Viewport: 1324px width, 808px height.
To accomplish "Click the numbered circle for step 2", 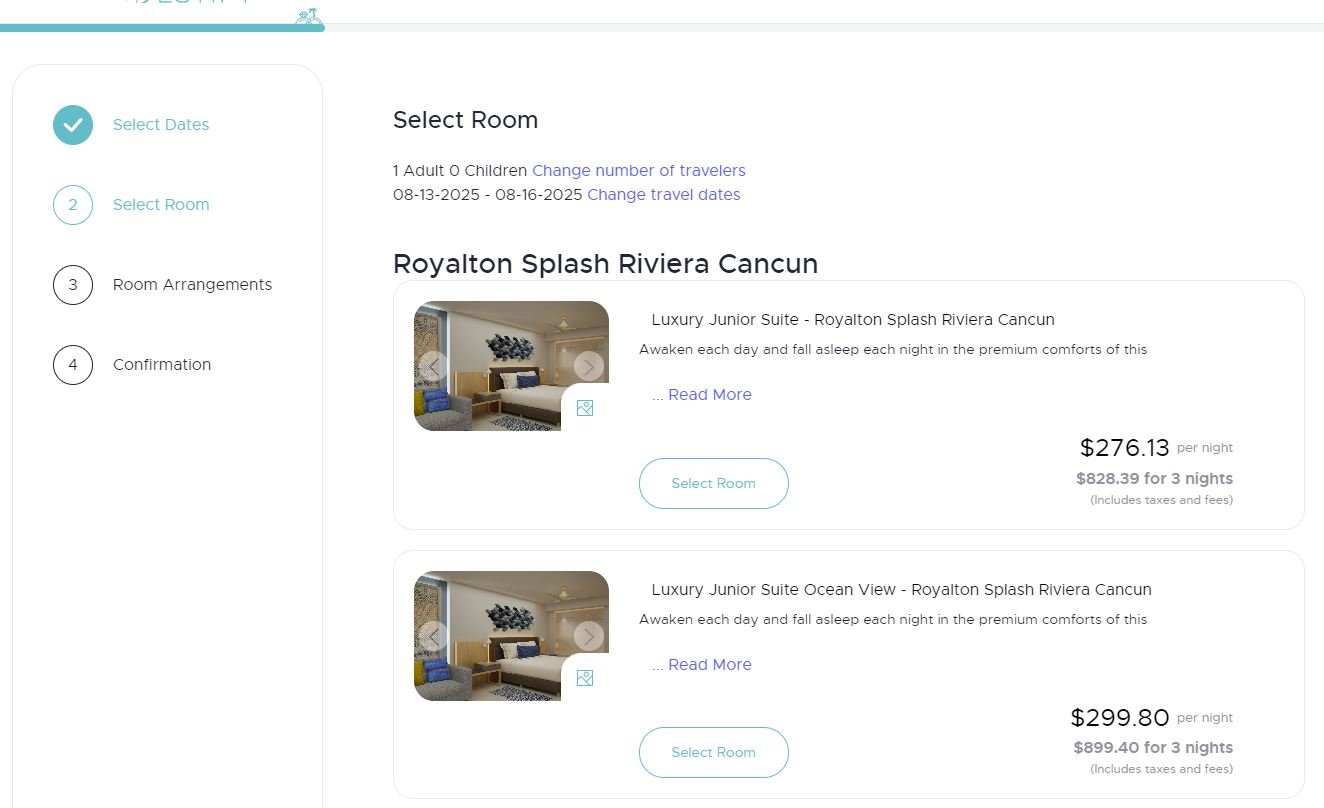I will pyautogui.click(x=72, y=204).
